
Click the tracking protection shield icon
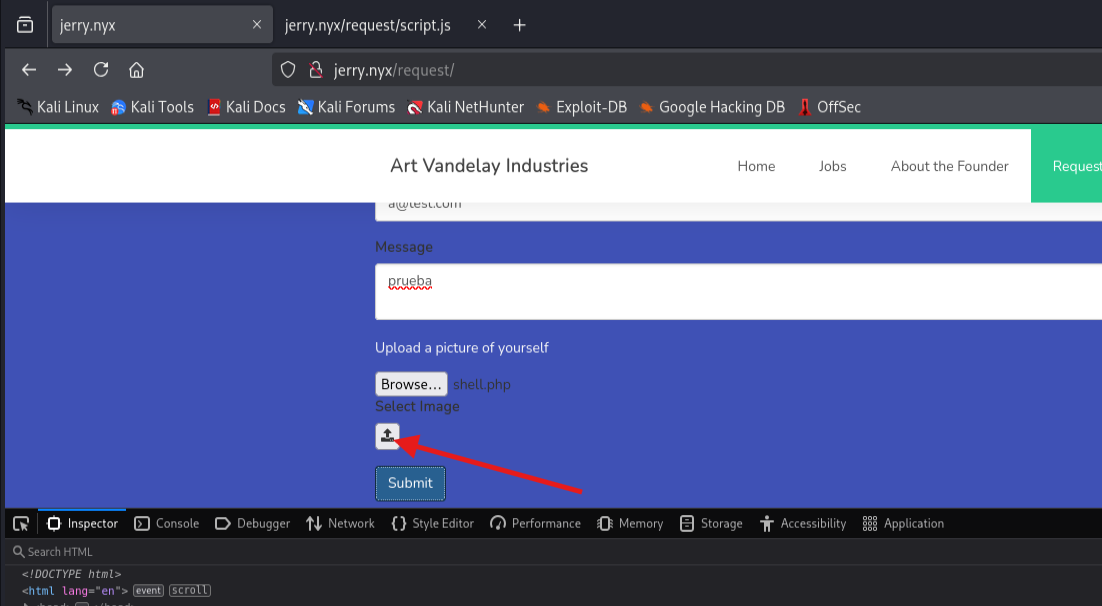288,69
